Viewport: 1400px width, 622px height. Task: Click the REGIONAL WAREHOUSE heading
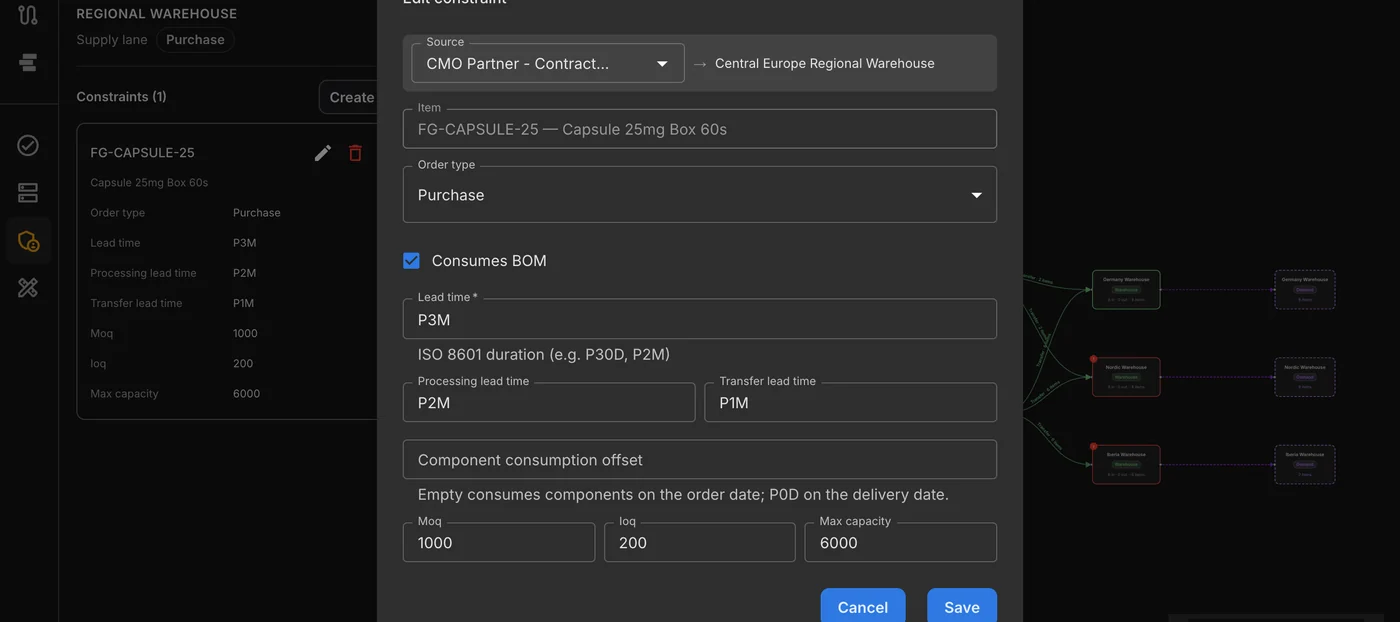(x=157, y=14)
